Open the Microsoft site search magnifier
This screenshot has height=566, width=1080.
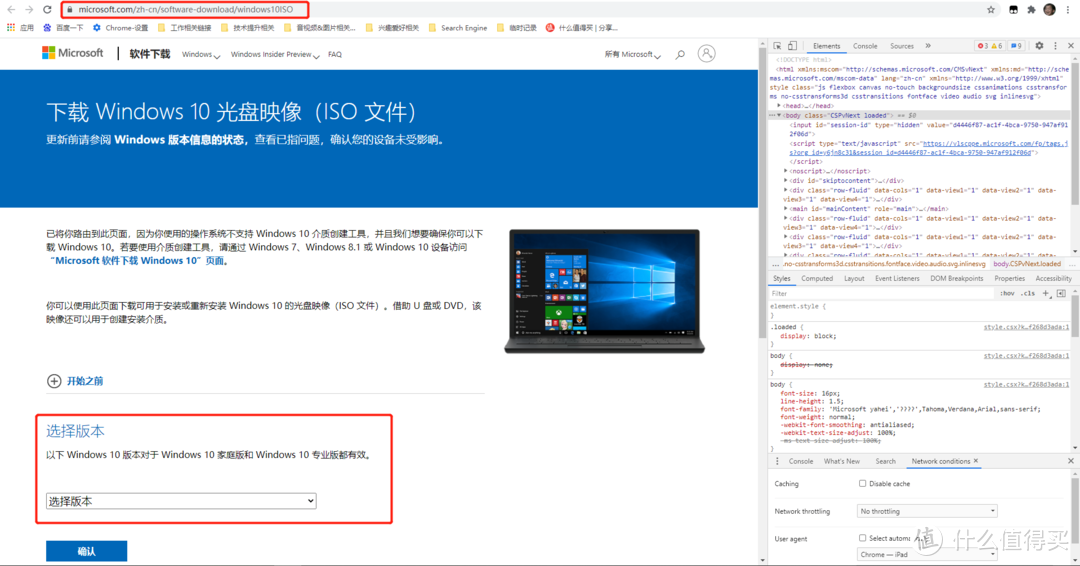680,54
